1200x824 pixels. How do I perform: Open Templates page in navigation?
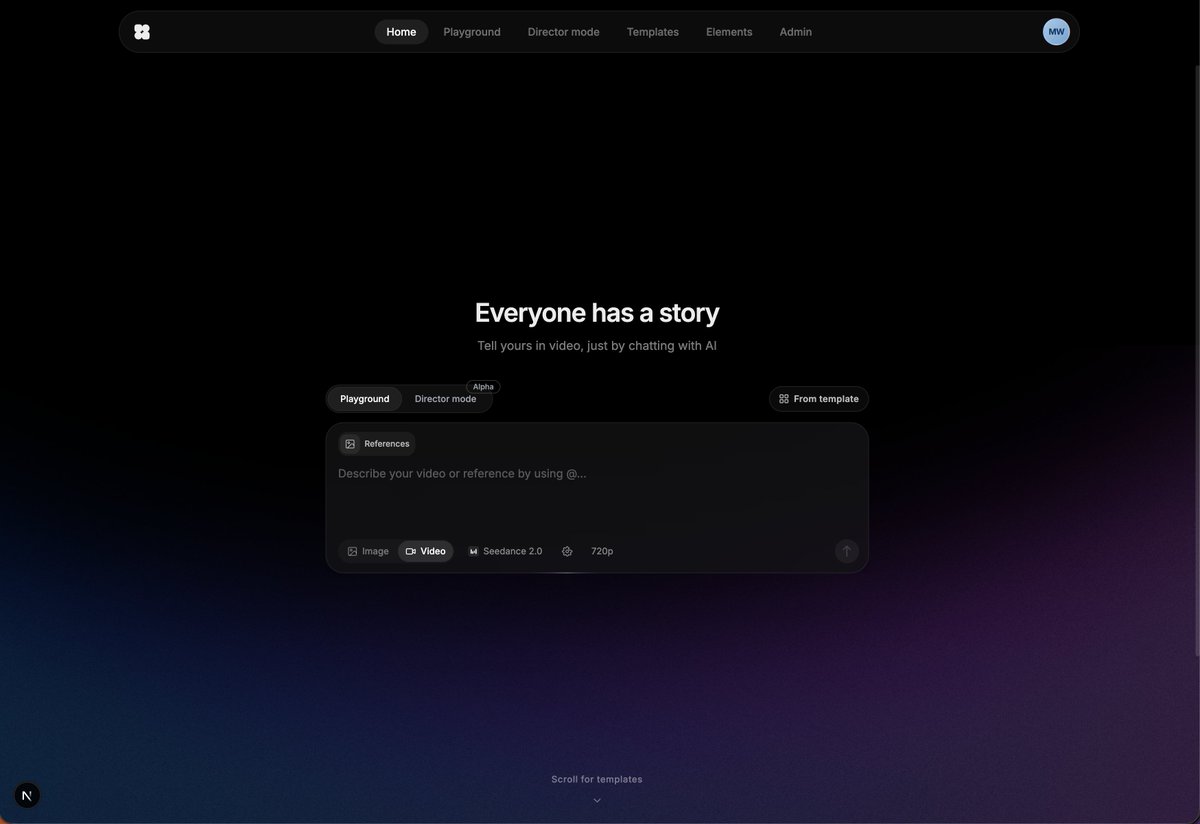click(x=653, y=32)
